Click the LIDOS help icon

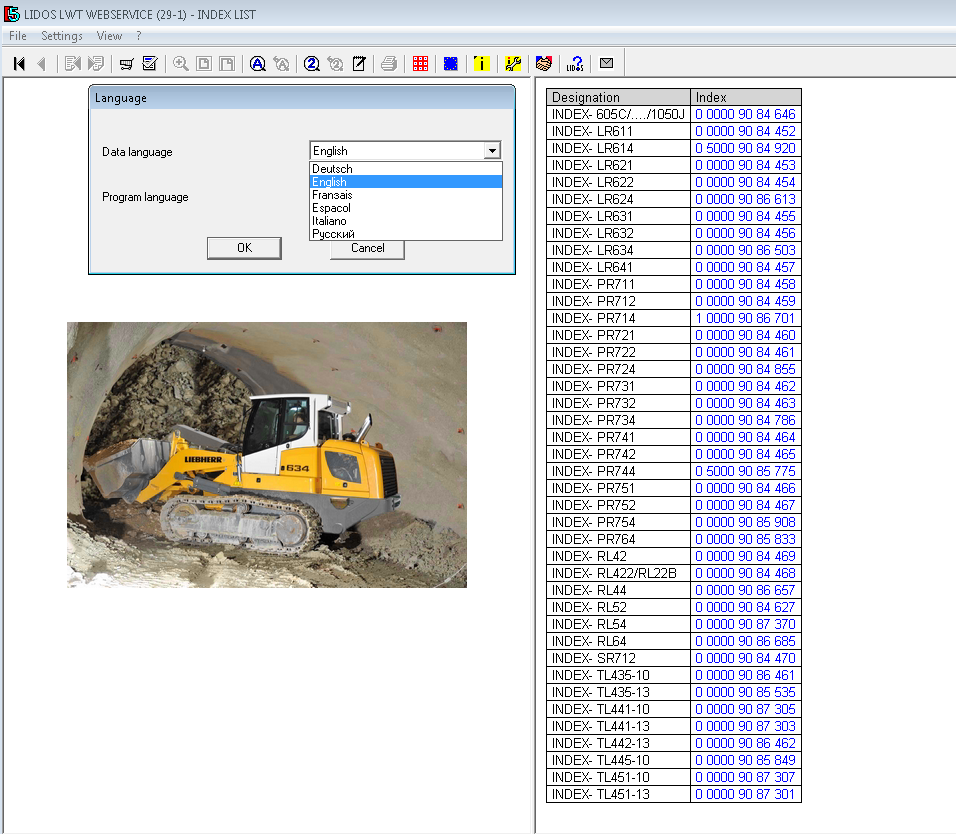point(575,62)
